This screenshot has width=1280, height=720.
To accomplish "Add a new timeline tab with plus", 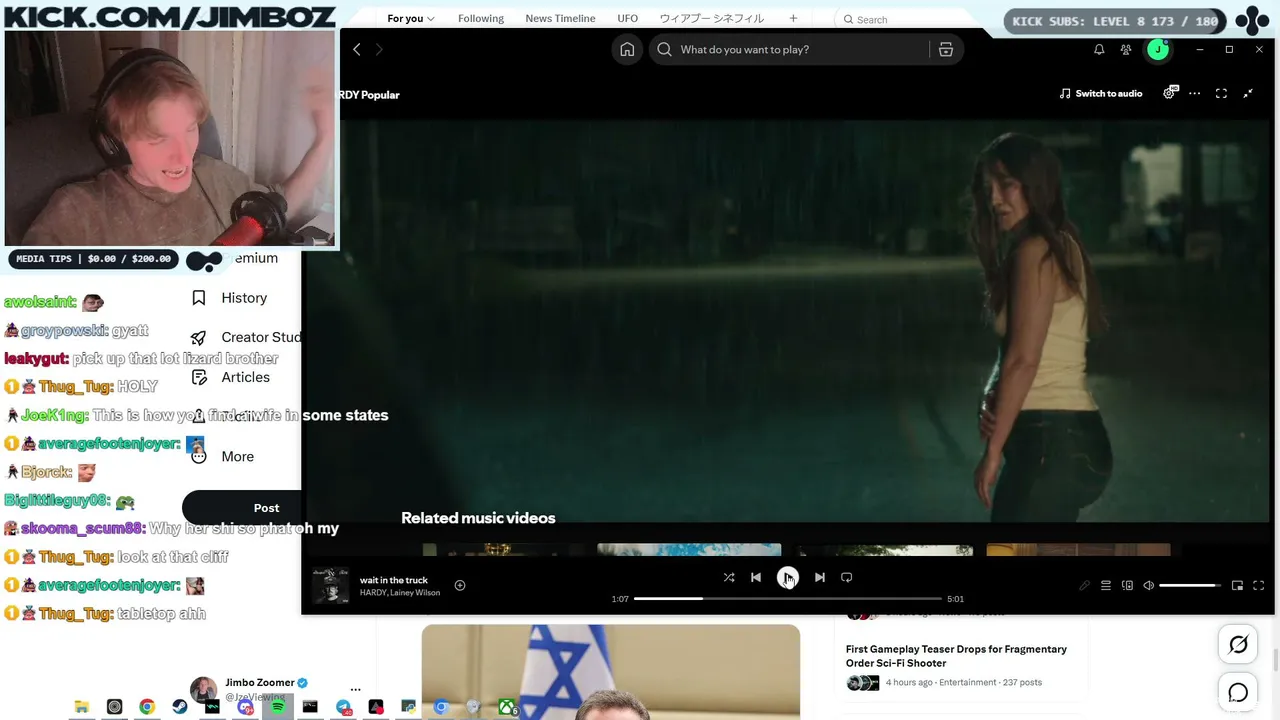I will (793, 18).
